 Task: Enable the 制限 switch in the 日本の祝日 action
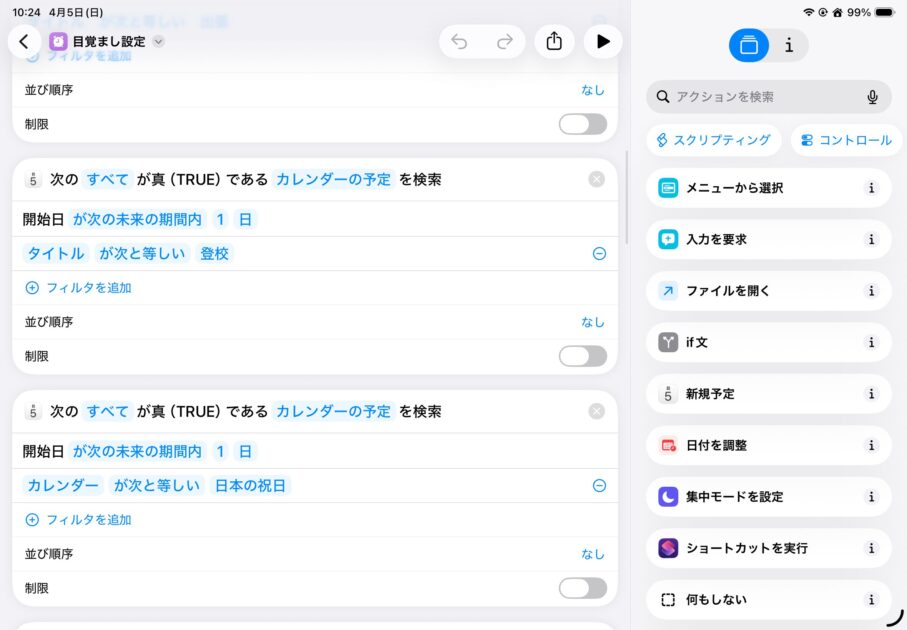point(582,588)
